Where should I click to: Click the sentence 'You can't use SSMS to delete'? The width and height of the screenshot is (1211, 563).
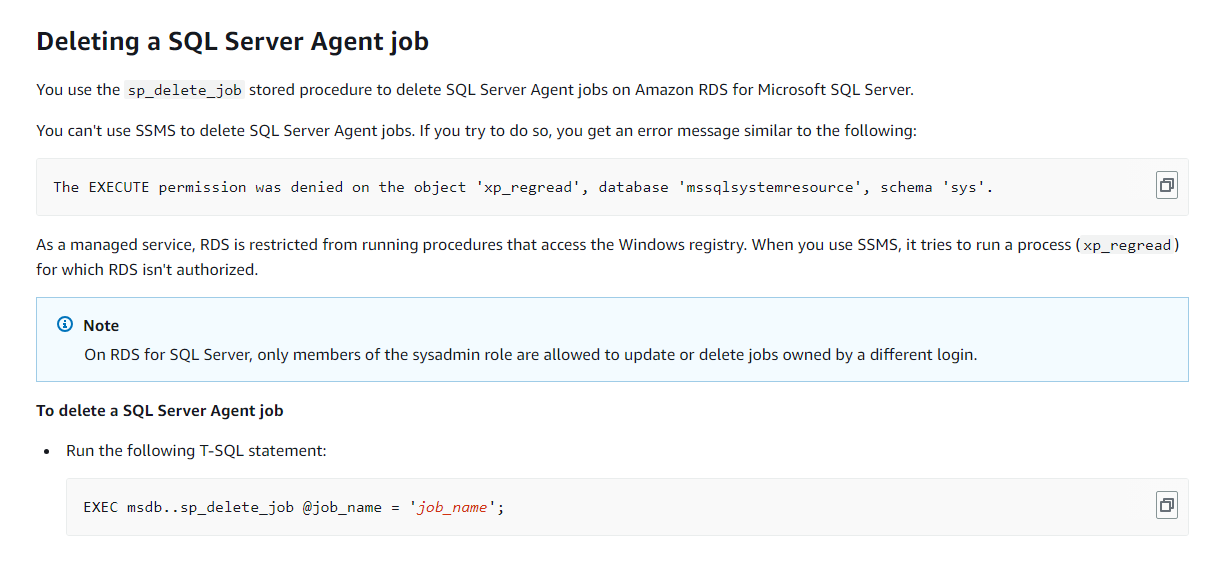coord(476,130)
